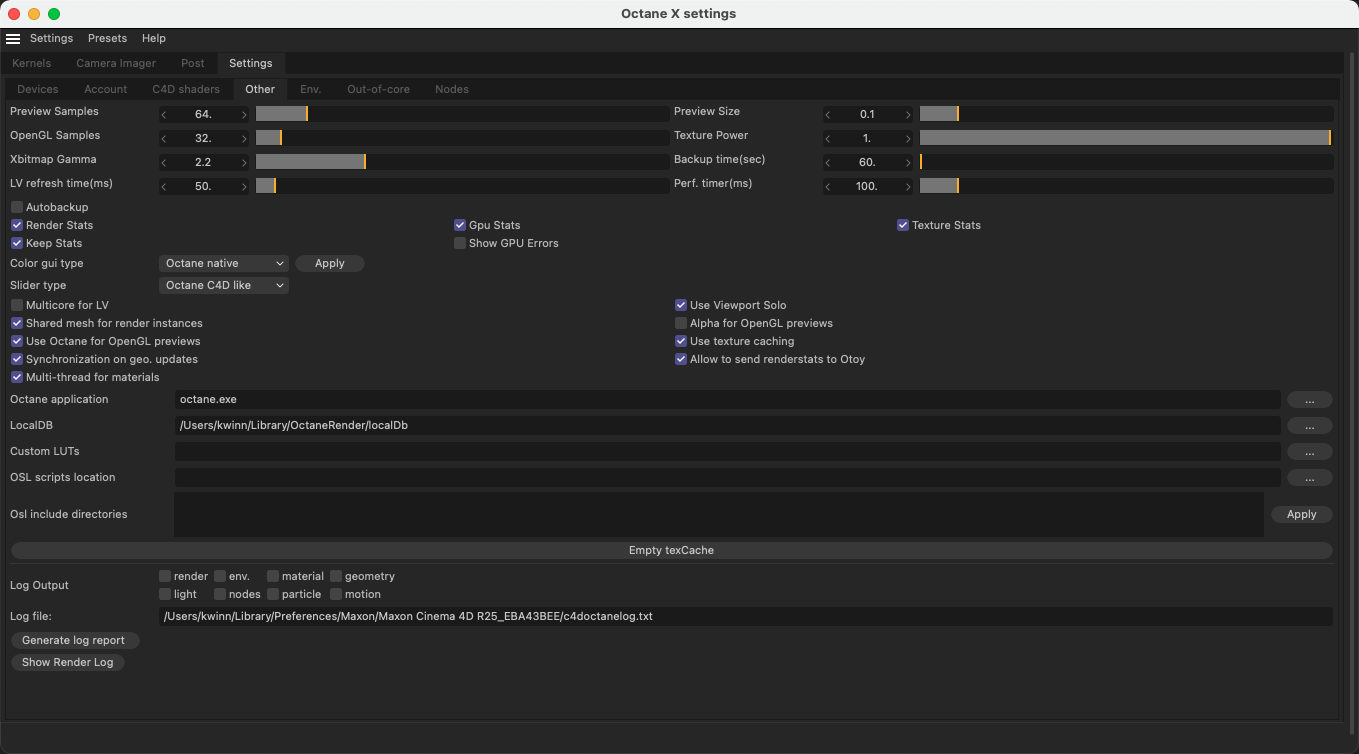1359x754 pixels.
Task: Click the Log file path field
Action: tap(746, 617)
